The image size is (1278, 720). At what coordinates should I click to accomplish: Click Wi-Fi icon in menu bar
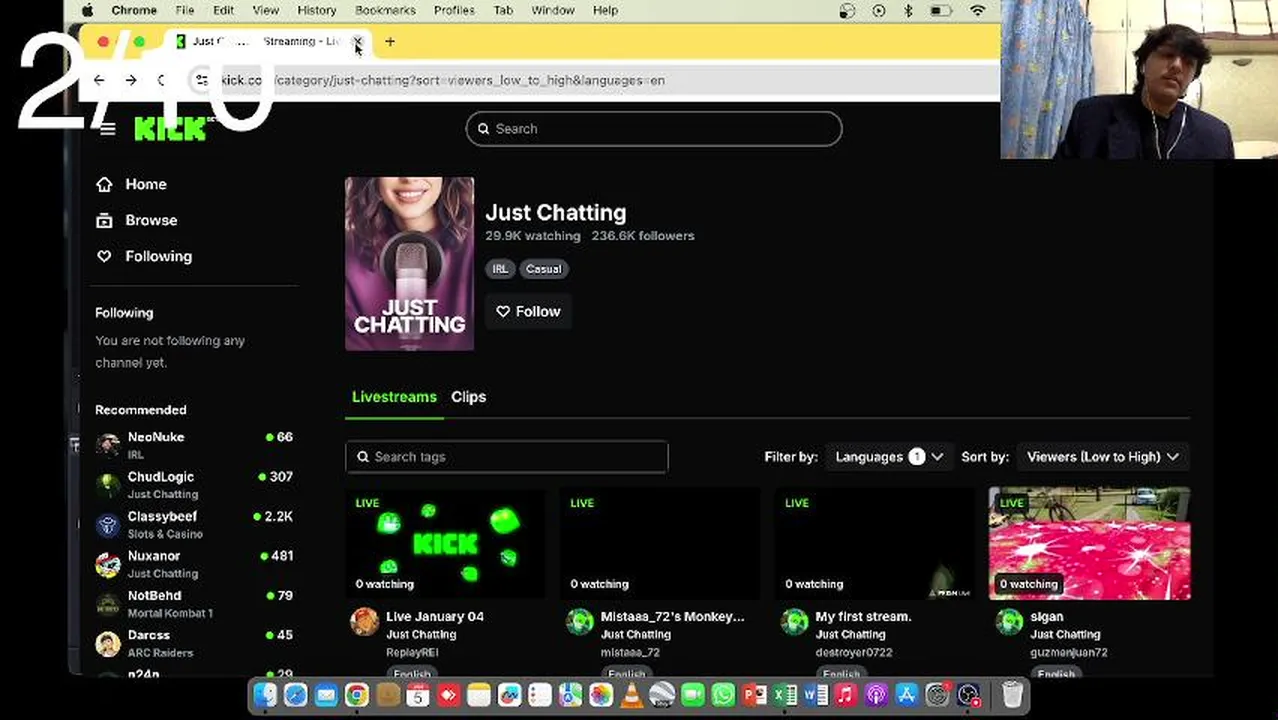click(978, 11)
